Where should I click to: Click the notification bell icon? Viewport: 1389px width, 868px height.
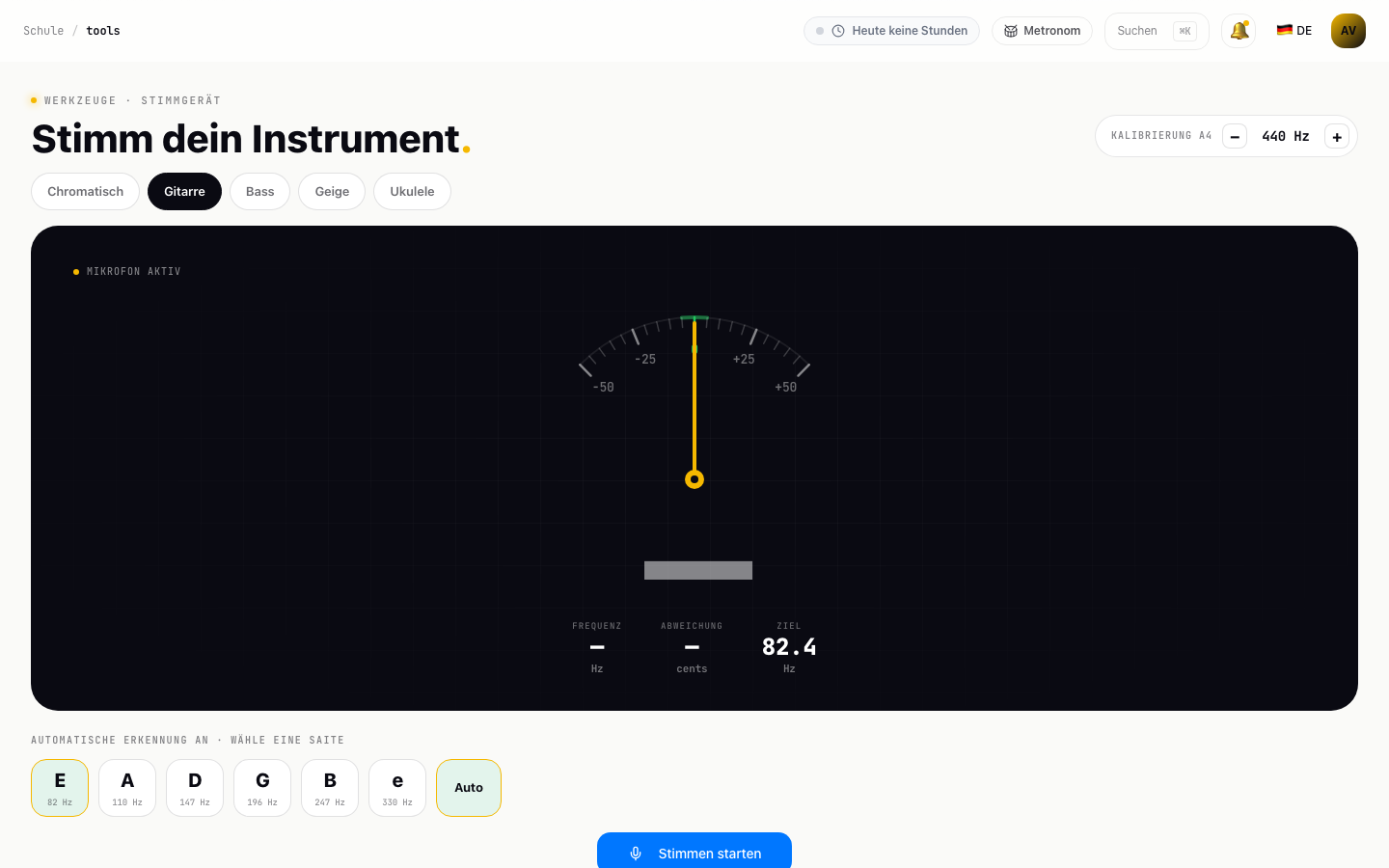tap(1239, 31)
